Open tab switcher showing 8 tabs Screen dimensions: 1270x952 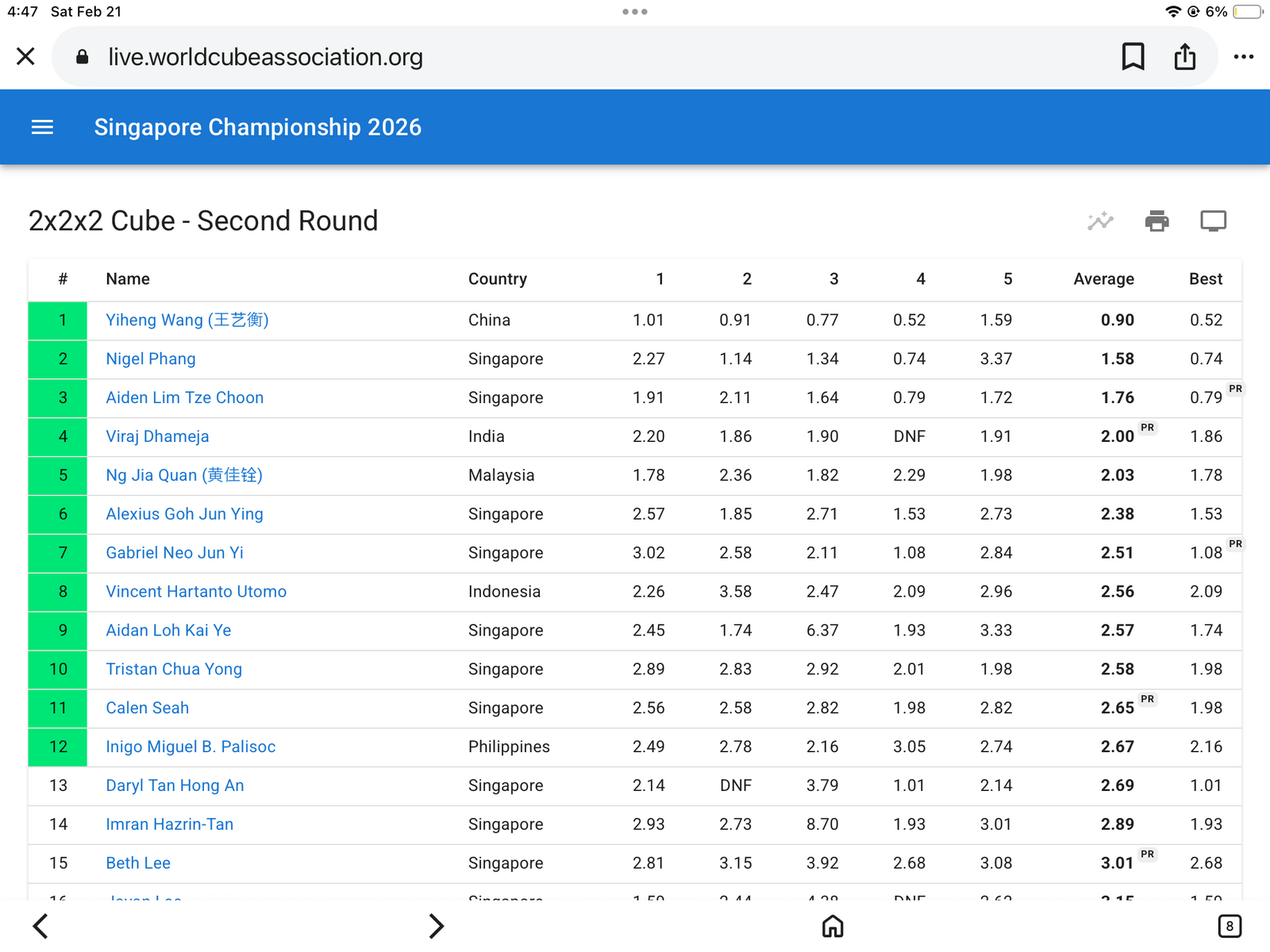[x=1230, y=926]
